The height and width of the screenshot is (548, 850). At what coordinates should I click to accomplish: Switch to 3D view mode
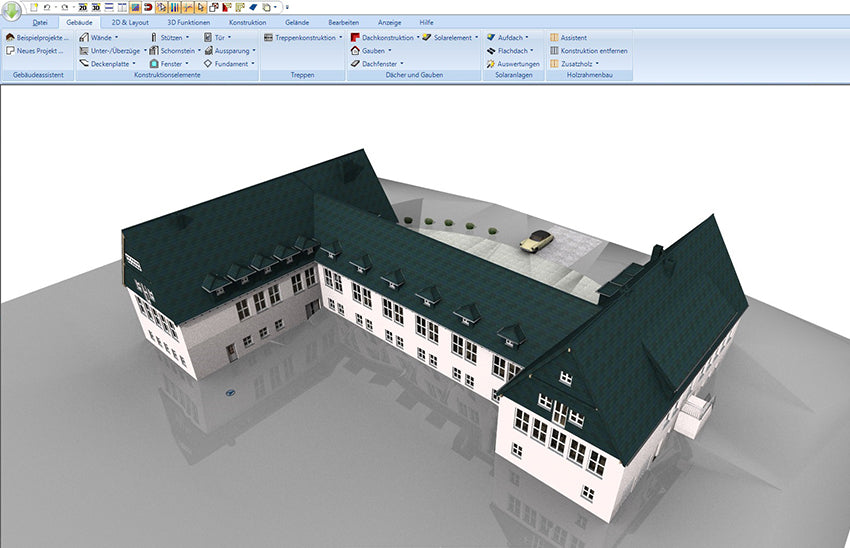click(96, 7)
